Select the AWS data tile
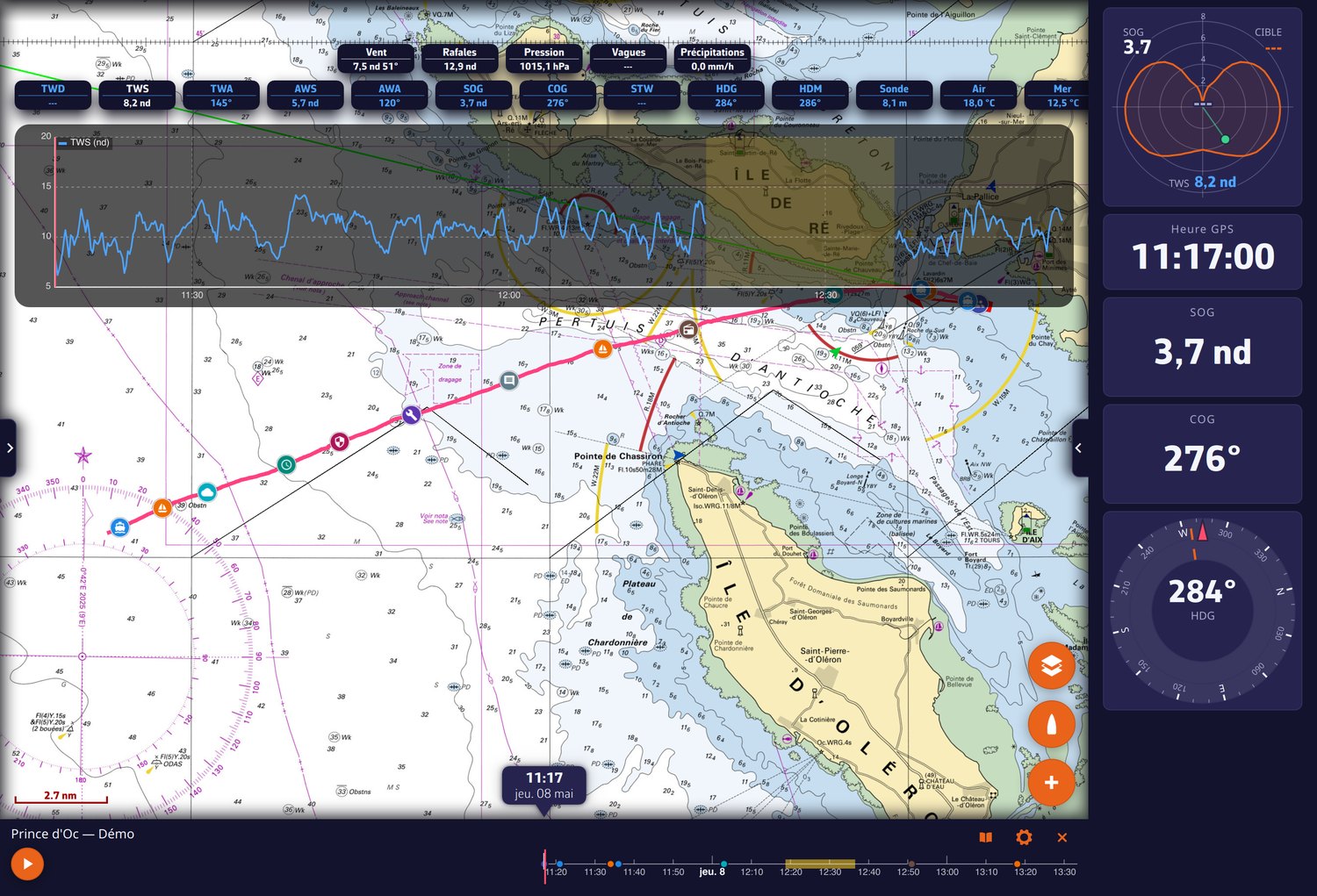 tap(306, 96)
